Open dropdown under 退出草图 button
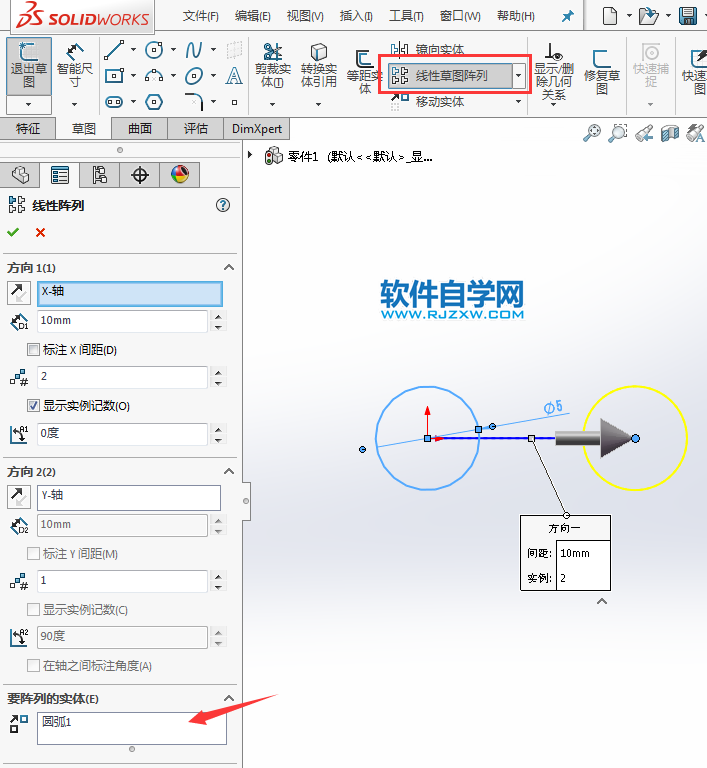This screenshot has height=768, width=707. [x=28, y=104]
